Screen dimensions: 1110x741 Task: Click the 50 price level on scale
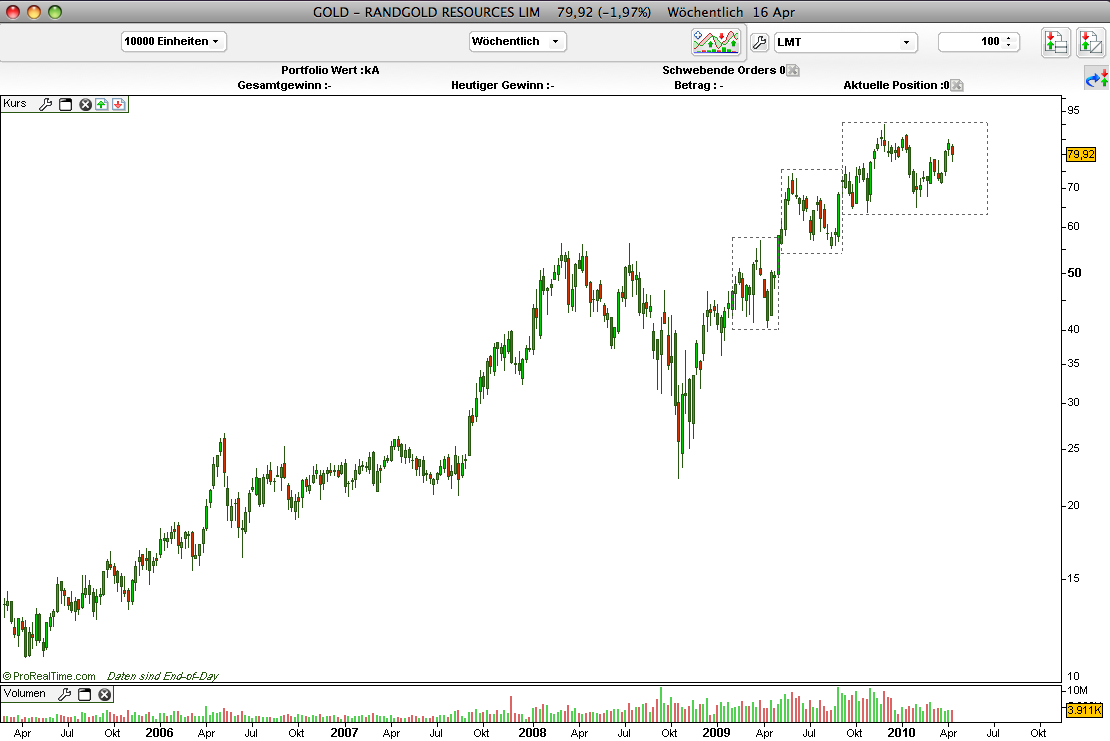[1075, 273]
